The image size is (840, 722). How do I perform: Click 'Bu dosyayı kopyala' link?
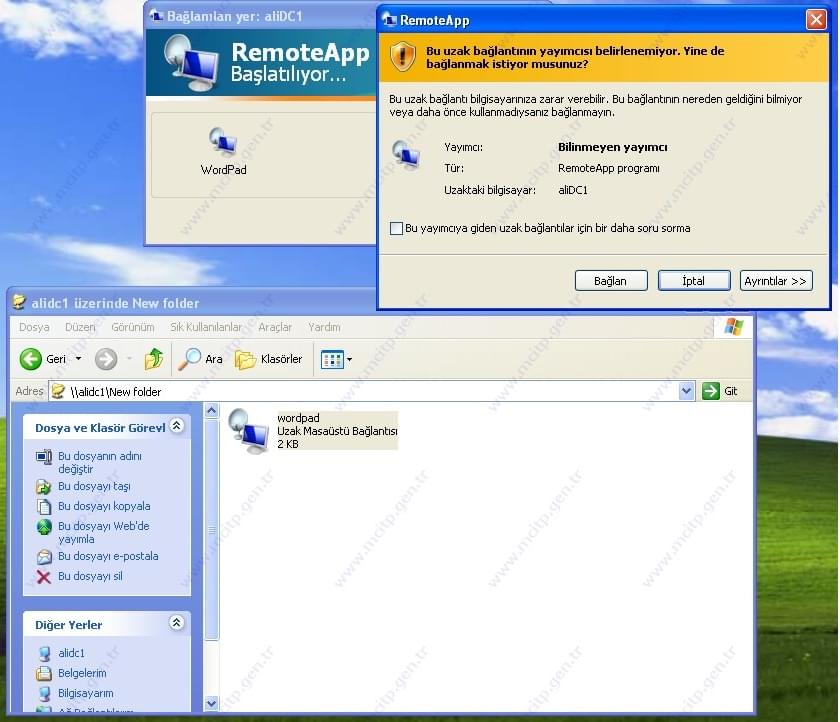[104, 506]
